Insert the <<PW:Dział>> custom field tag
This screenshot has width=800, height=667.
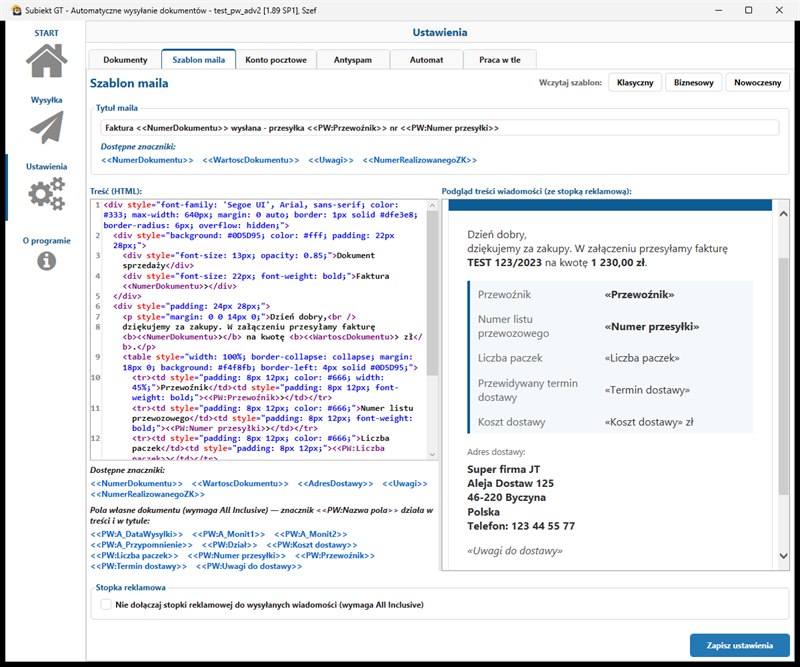[x=229, y=545]
